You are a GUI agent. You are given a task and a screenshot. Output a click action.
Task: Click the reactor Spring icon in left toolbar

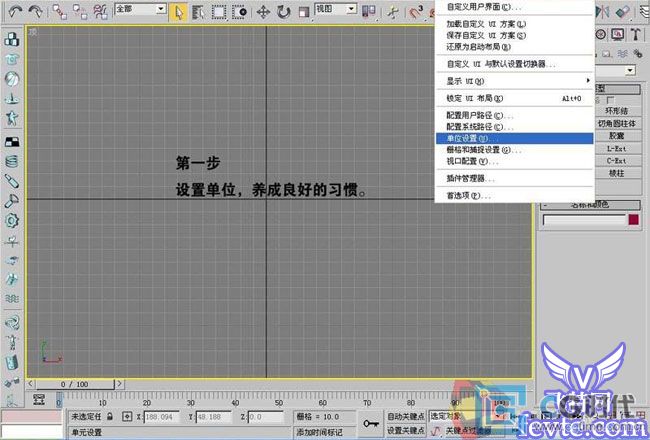12,161
